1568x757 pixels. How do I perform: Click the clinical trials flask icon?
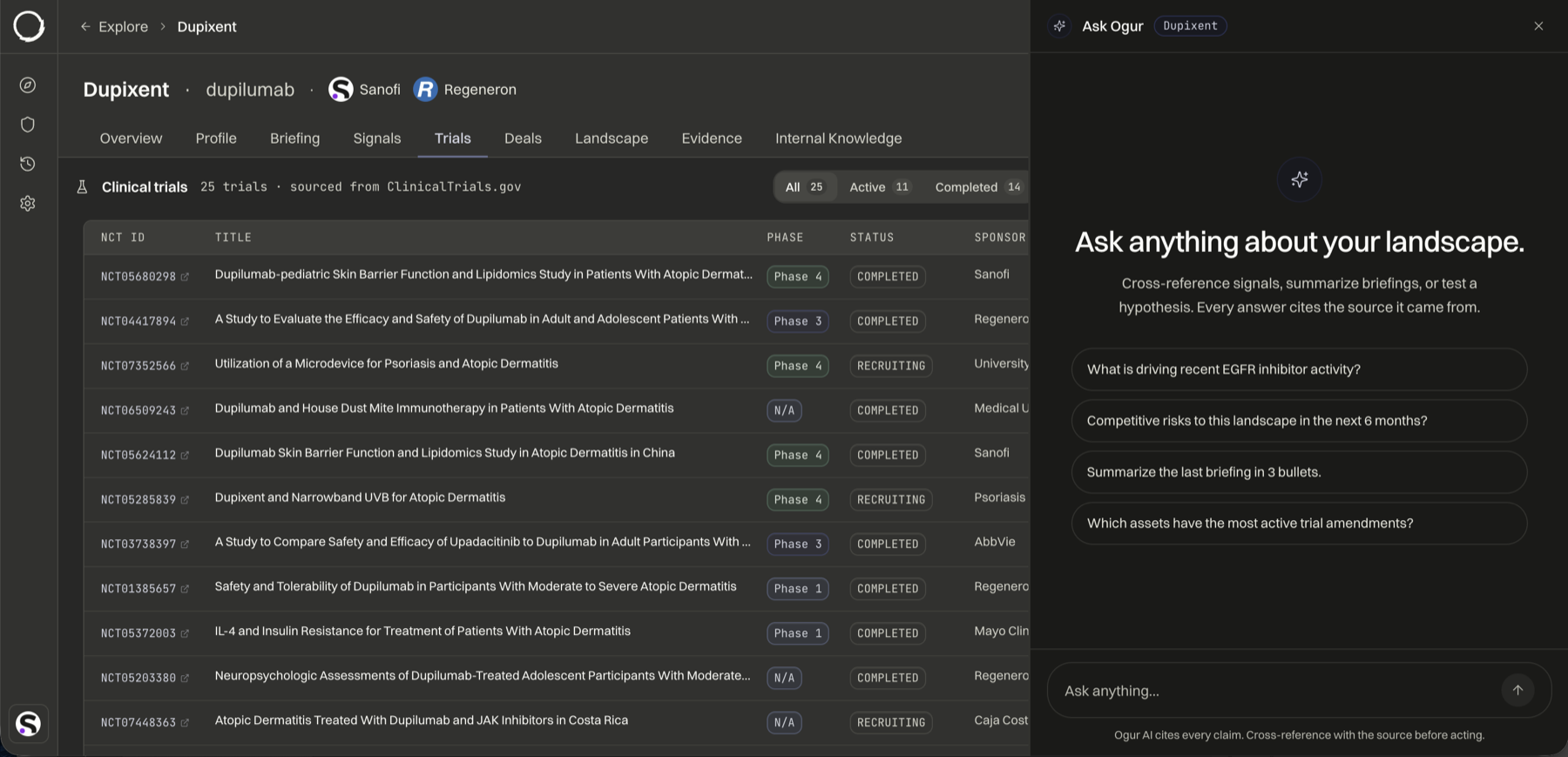click(82, 187)
